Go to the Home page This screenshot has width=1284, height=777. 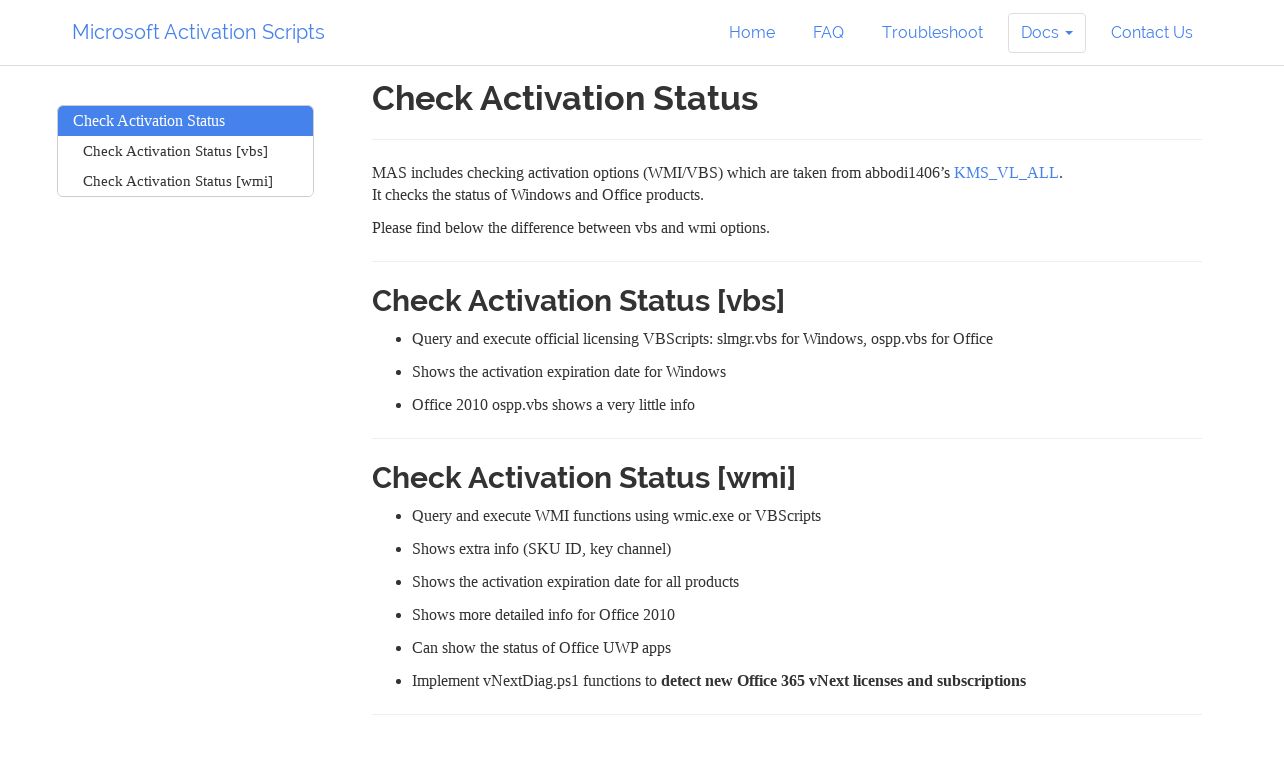pyautogui.click(x=752, y=33)
